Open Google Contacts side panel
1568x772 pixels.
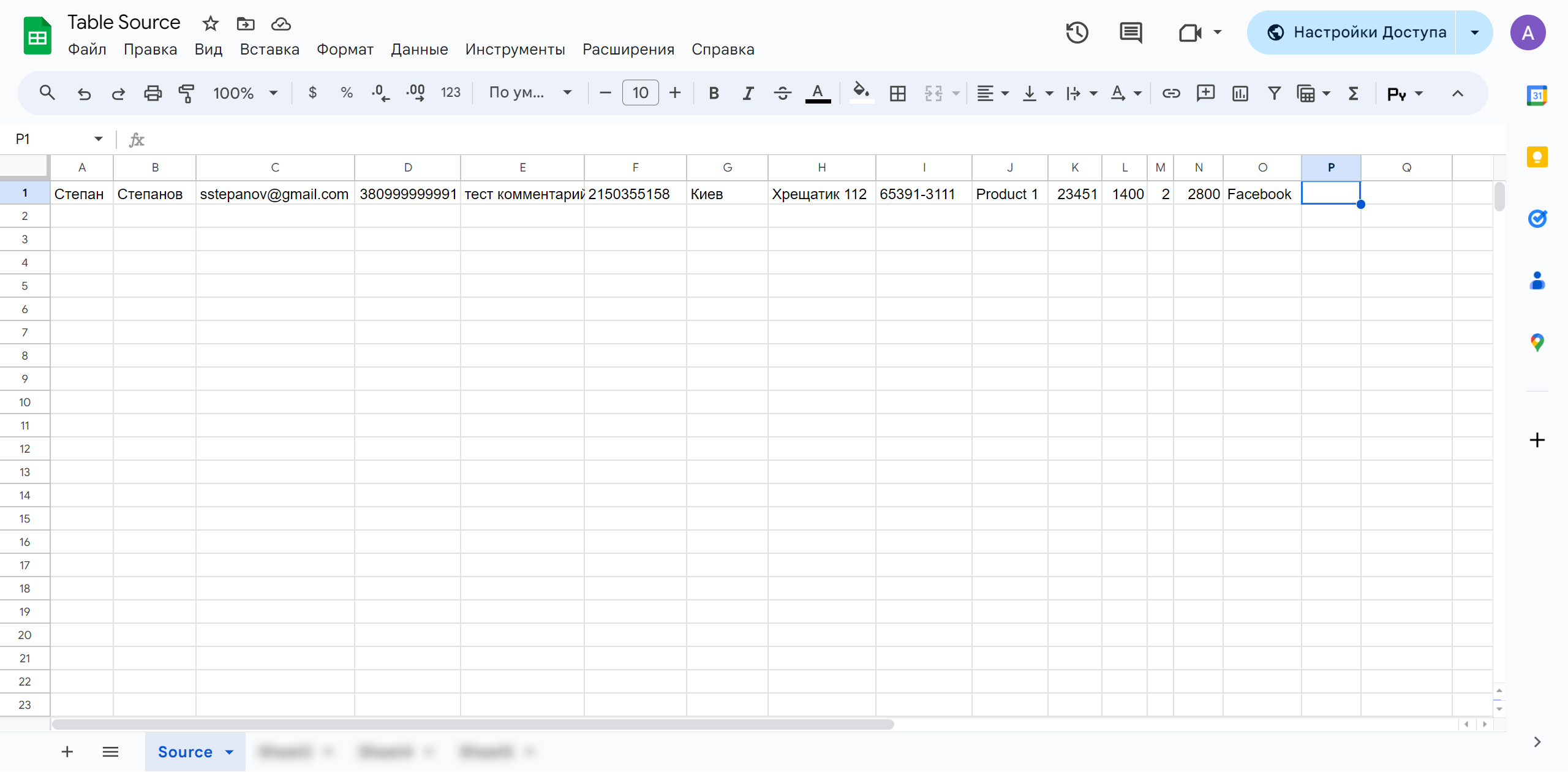point(1537,281)
